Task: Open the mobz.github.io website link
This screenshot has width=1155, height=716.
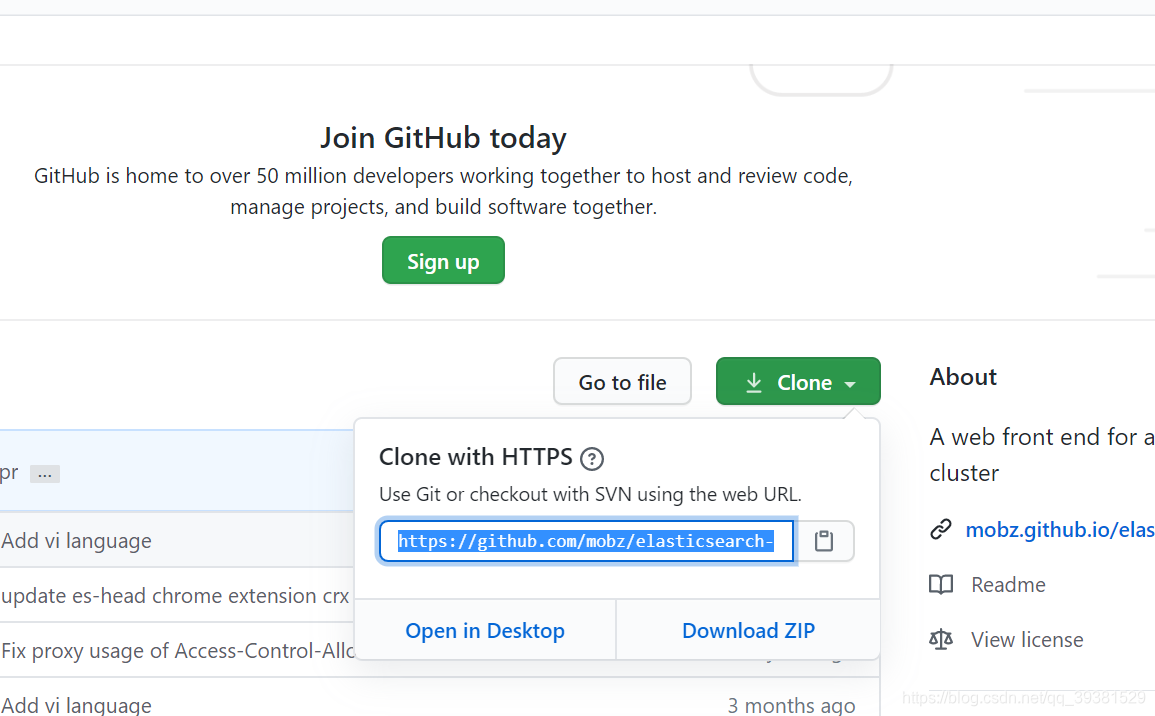Action: (x=1060, y=530)
